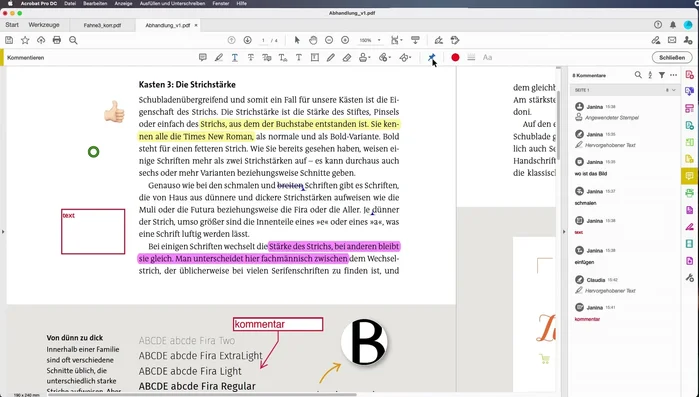699x397 pixels.
Task: Select the 'einfügen' comment by Janina
Action: (x=624, y=256)
